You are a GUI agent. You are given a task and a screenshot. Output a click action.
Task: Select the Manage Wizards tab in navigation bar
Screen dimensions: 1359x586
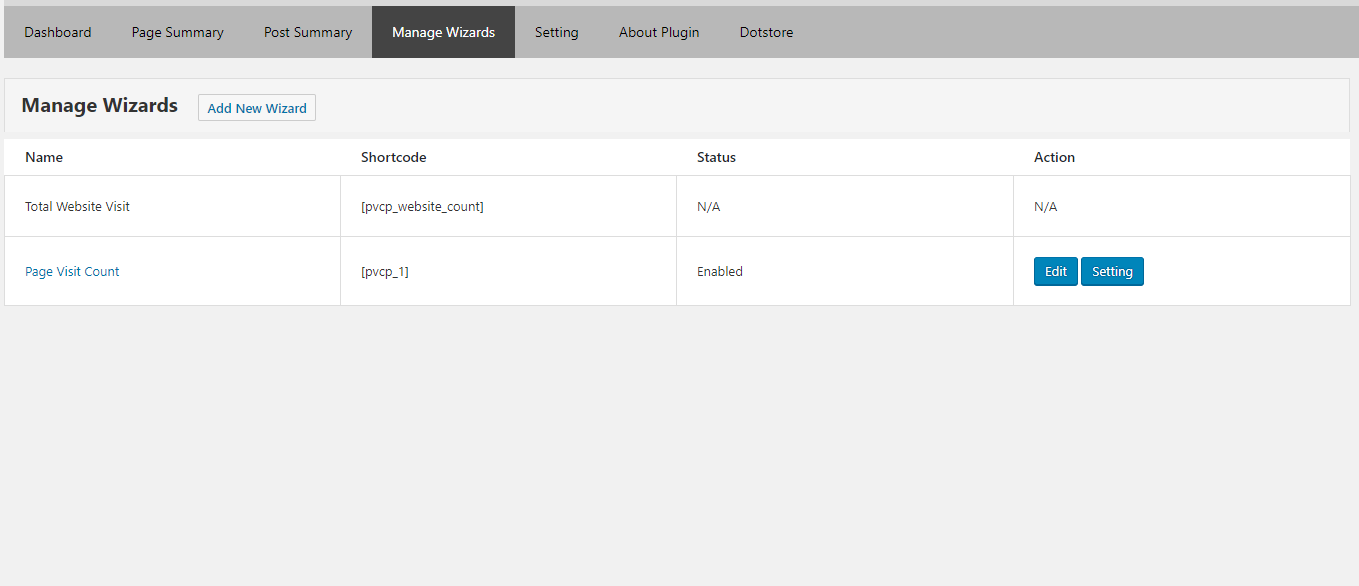[443, 32]
